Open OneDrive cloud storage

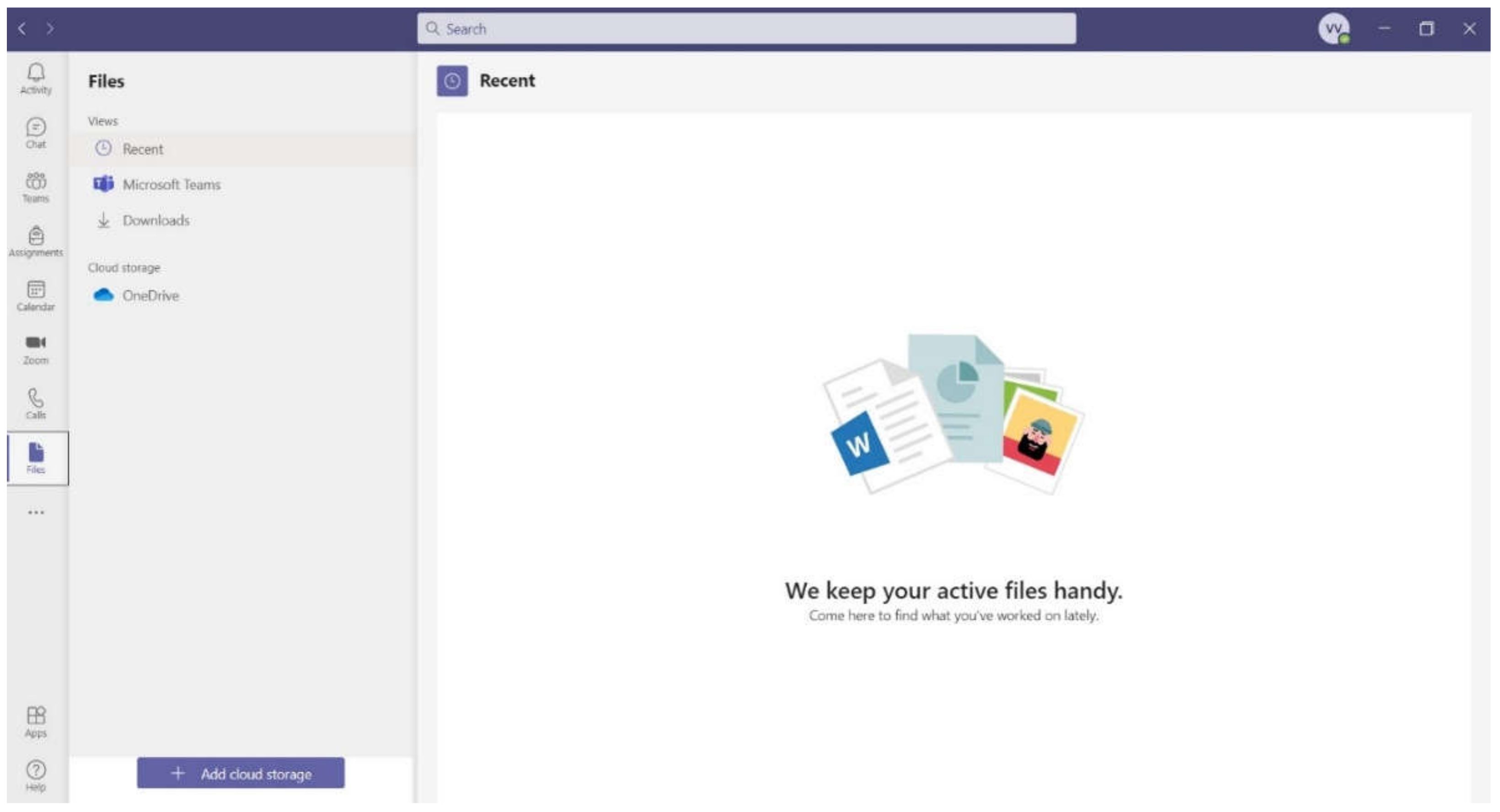tap(150, 296)
